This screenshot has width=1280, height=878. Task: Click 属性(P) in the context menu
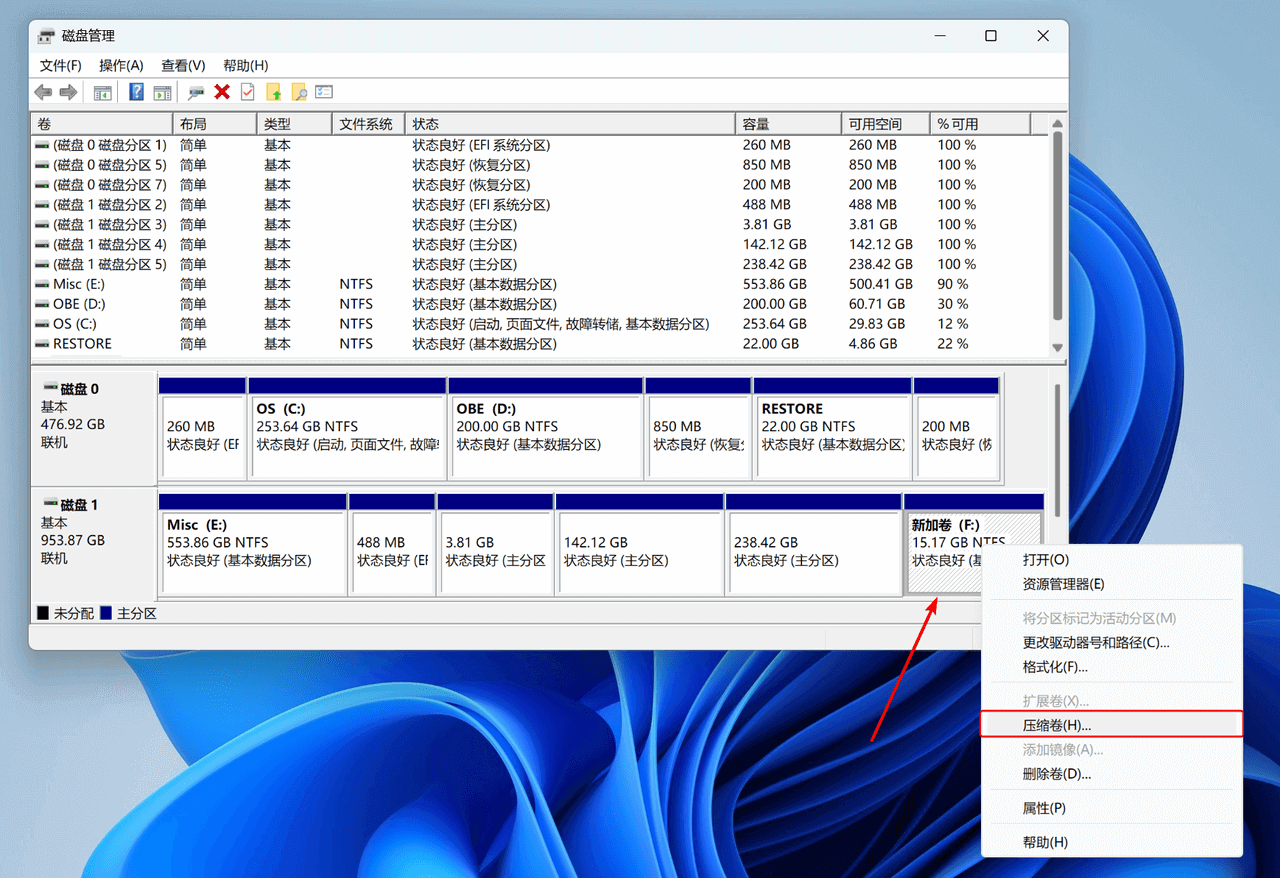1043,808
